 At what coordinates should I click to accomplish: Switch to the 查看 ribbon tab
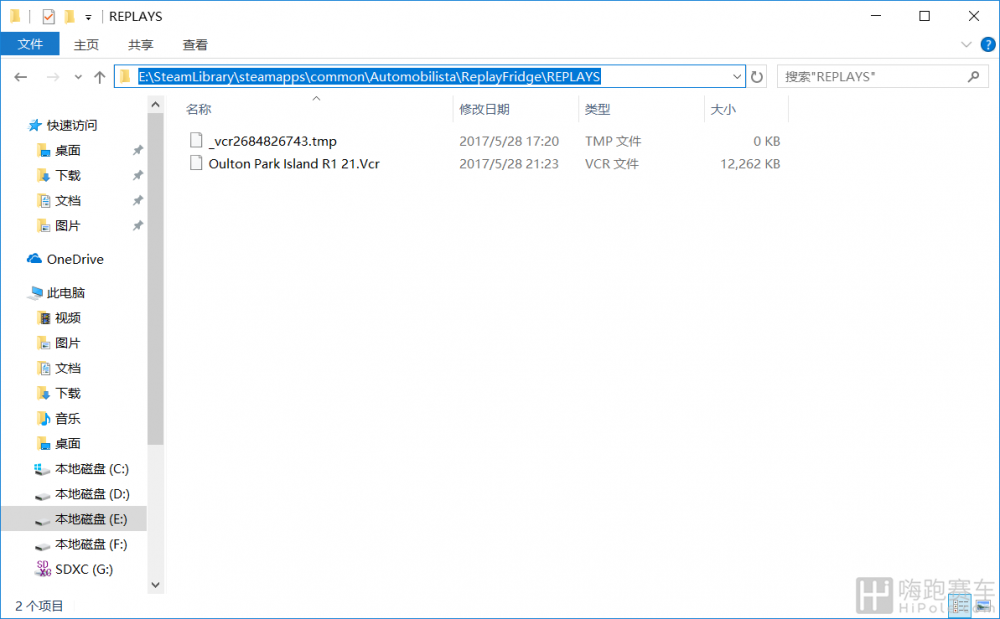coord(195,45)
